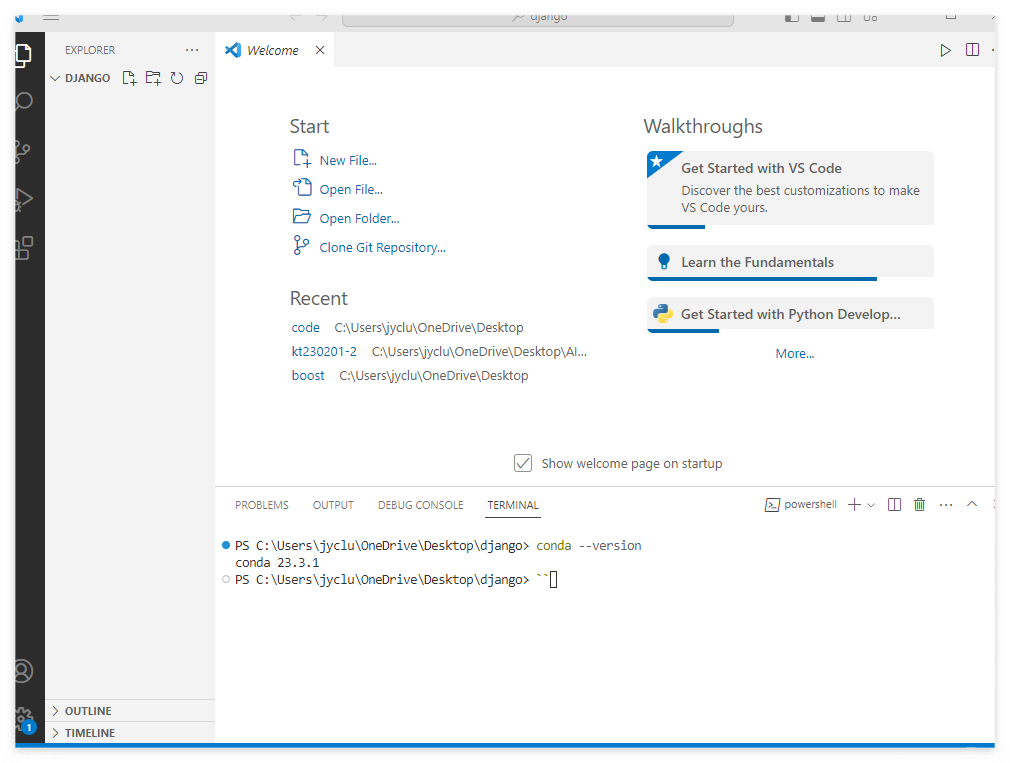Click the django command center search box
This screenshot has height=763, width=1010.
[538, 19]
